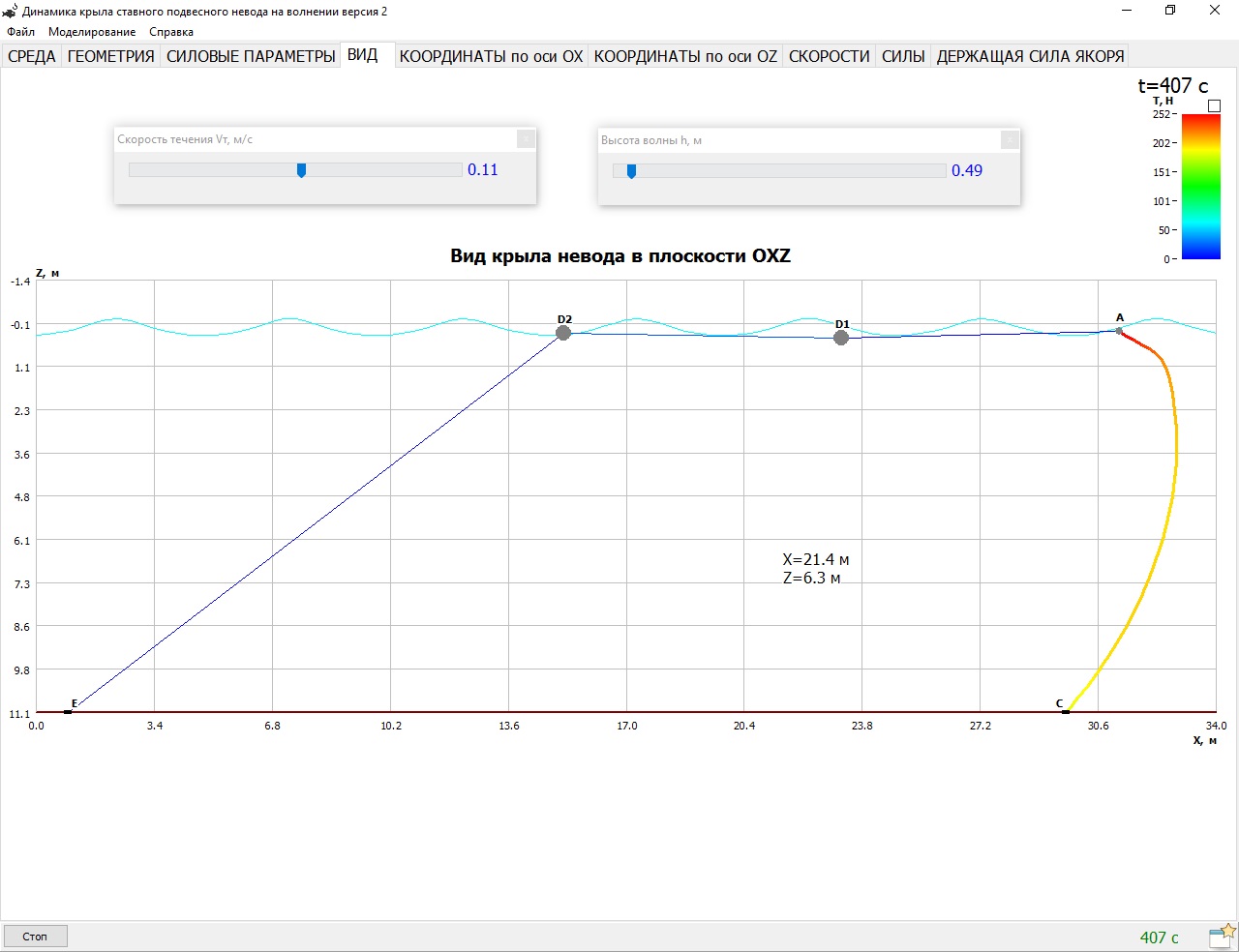This screenshot has height=952, width=1239.
Task: Click the current speed value 0.11
Action: [483, 169]
